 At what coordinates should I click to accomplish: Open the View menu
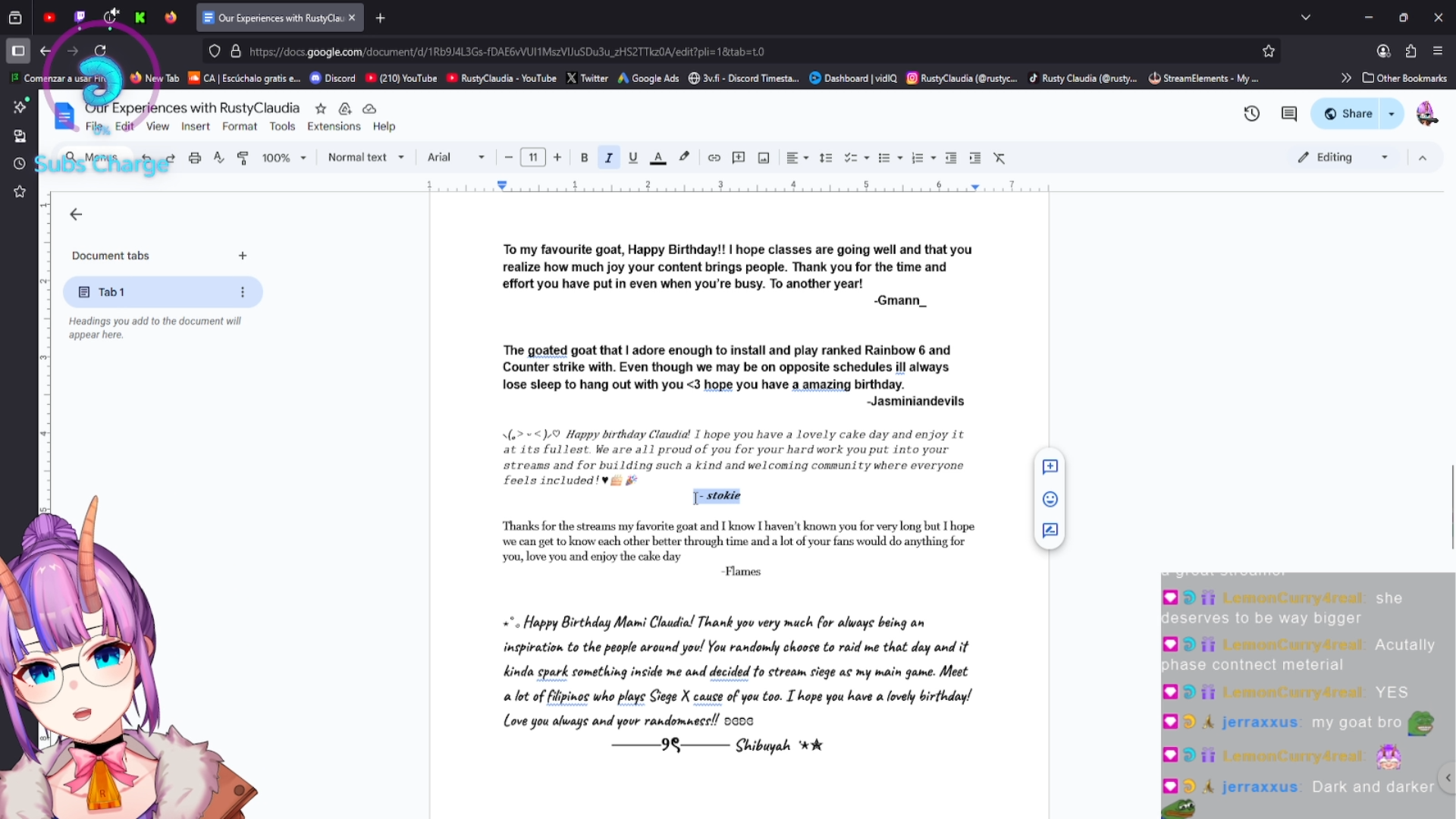coord(157,127)
